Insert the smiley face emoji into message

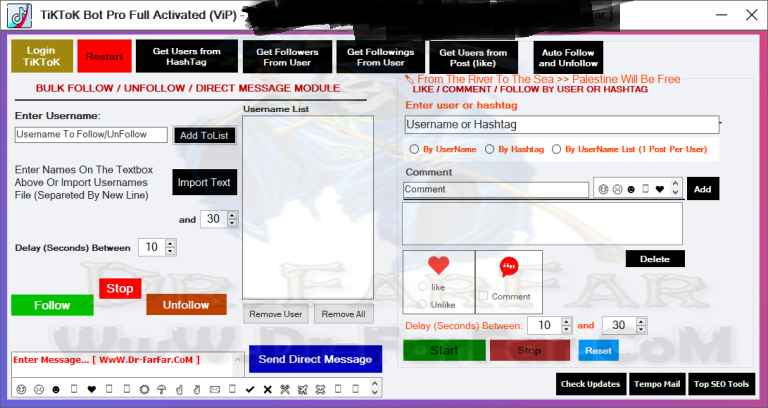20,388
